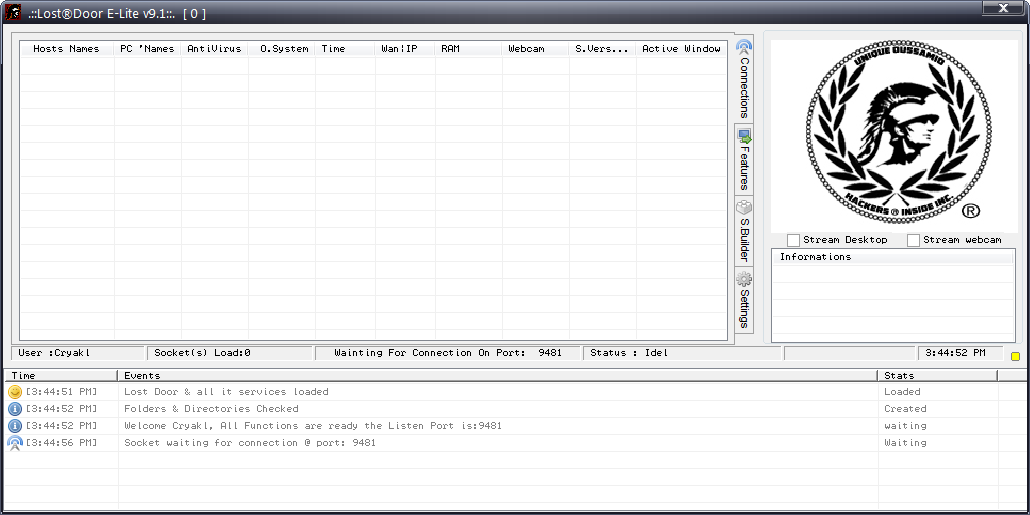Click info icon beside Folders & Directories Checked
The image size is (1030, 515).
(x=14, y=409)
